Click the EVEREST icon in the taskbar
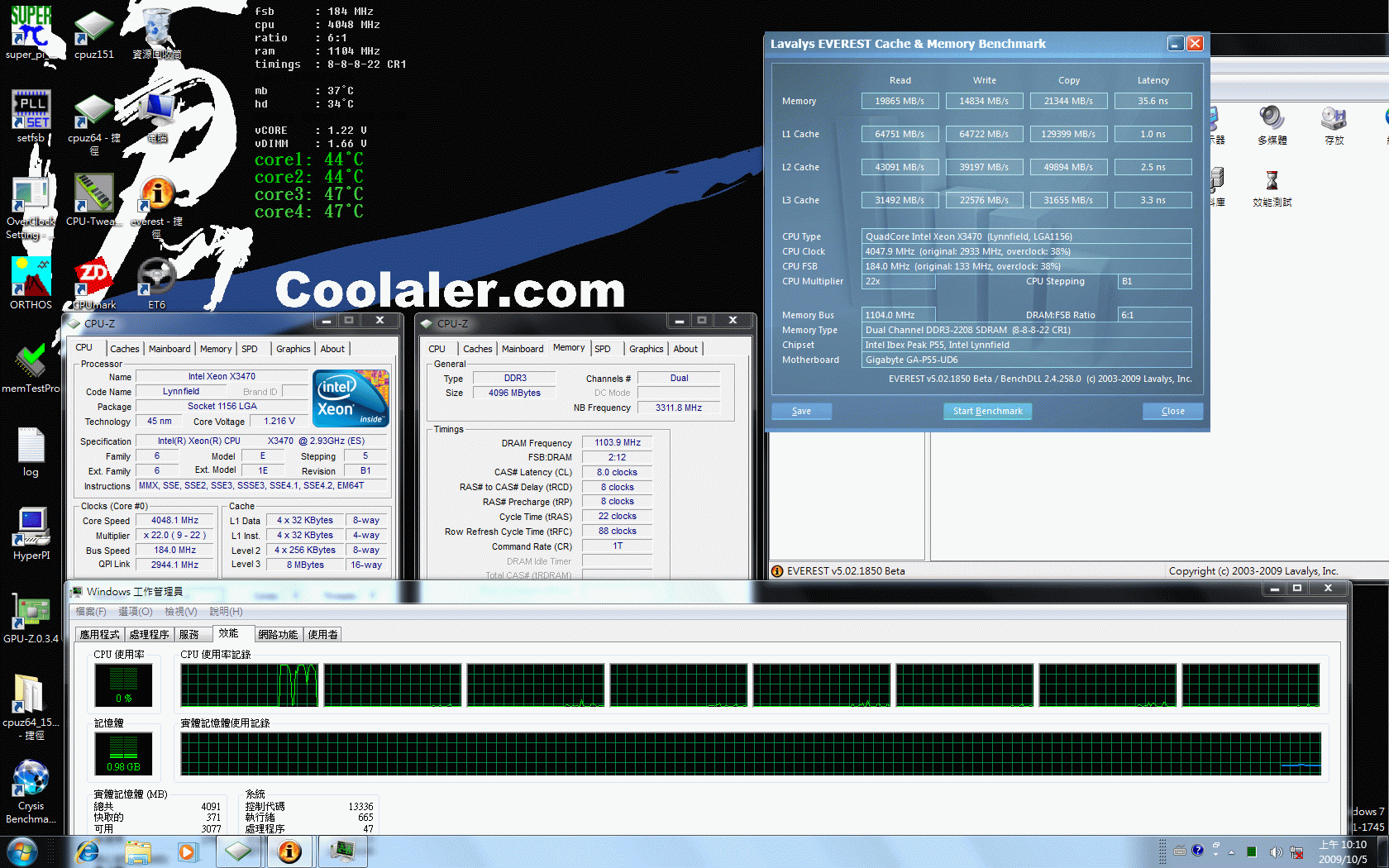 pyautogui.click(x=289, y=851)
